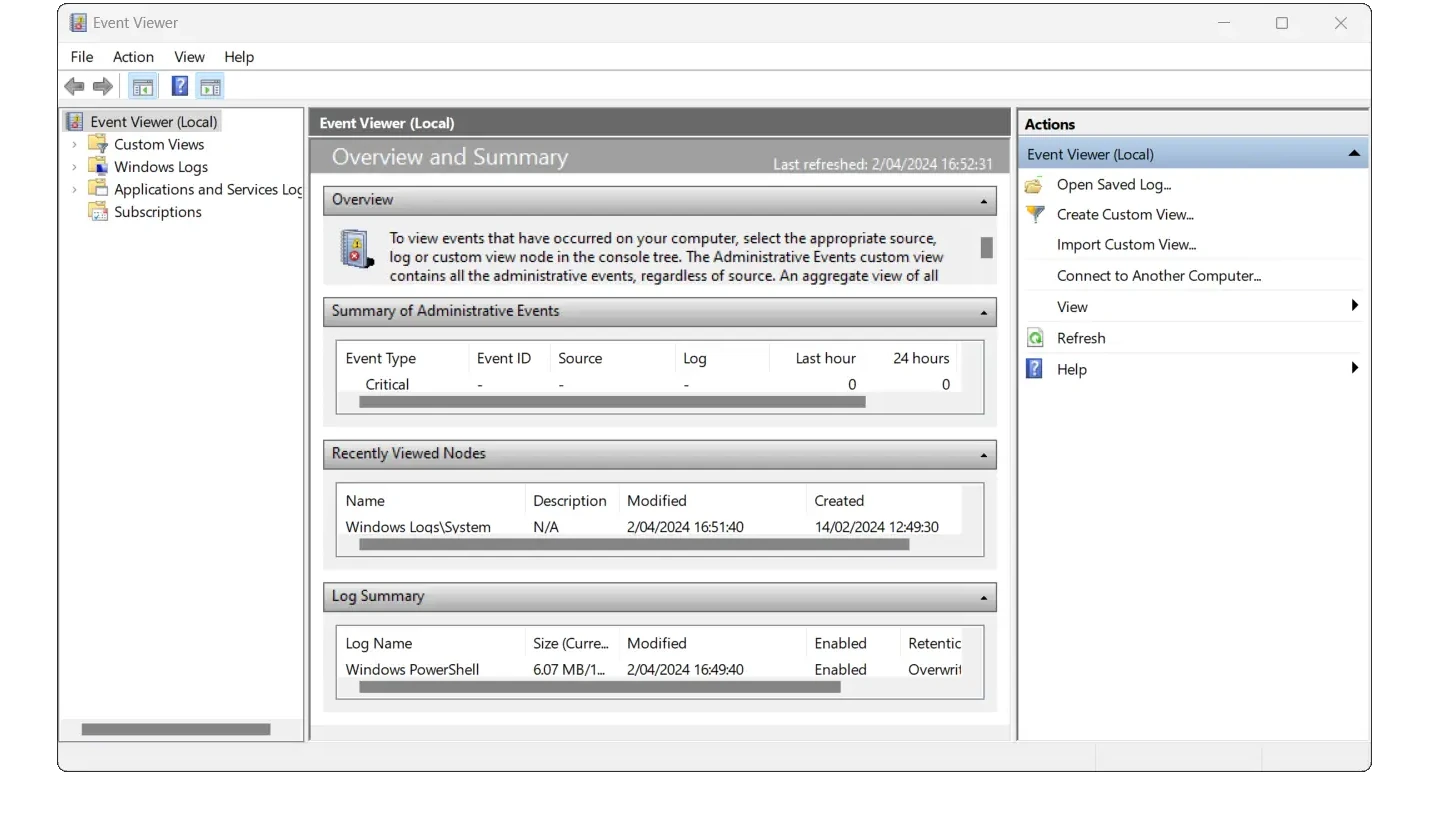This screenshot has height=830, width=1433.
Task: Click the Custom Views folder icon
Action: [x=97, y=144]
